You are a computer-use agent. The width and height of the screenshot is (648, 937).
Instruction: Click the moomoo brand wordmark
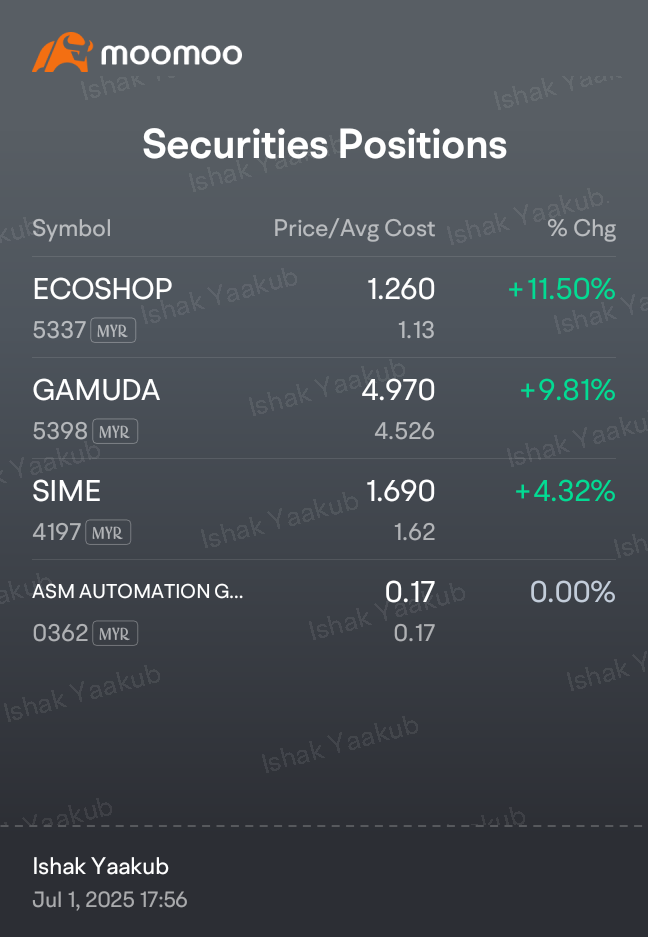click(x=172, y=54)
